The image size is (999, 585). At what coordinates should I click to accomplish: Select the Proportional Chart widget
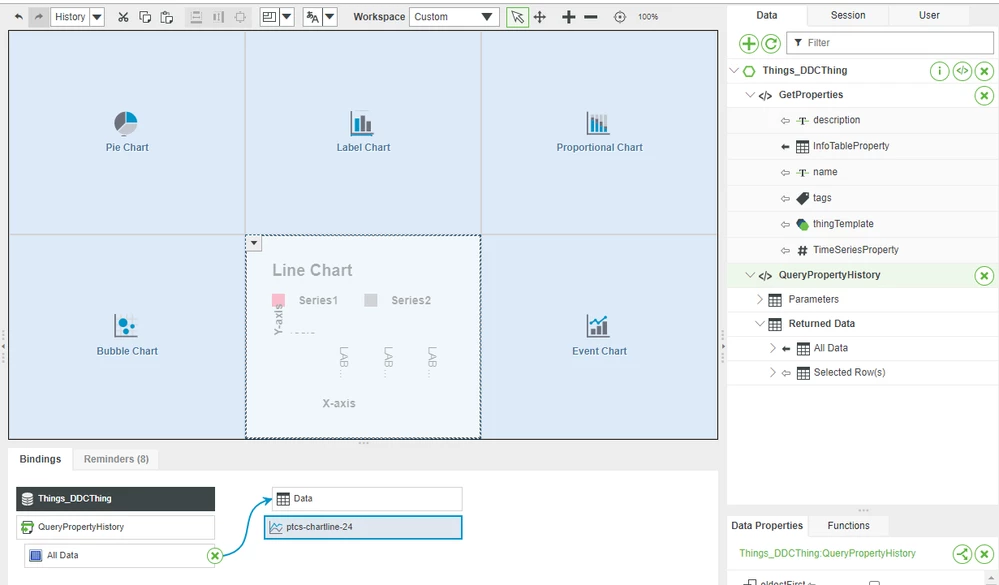point(600,132)
